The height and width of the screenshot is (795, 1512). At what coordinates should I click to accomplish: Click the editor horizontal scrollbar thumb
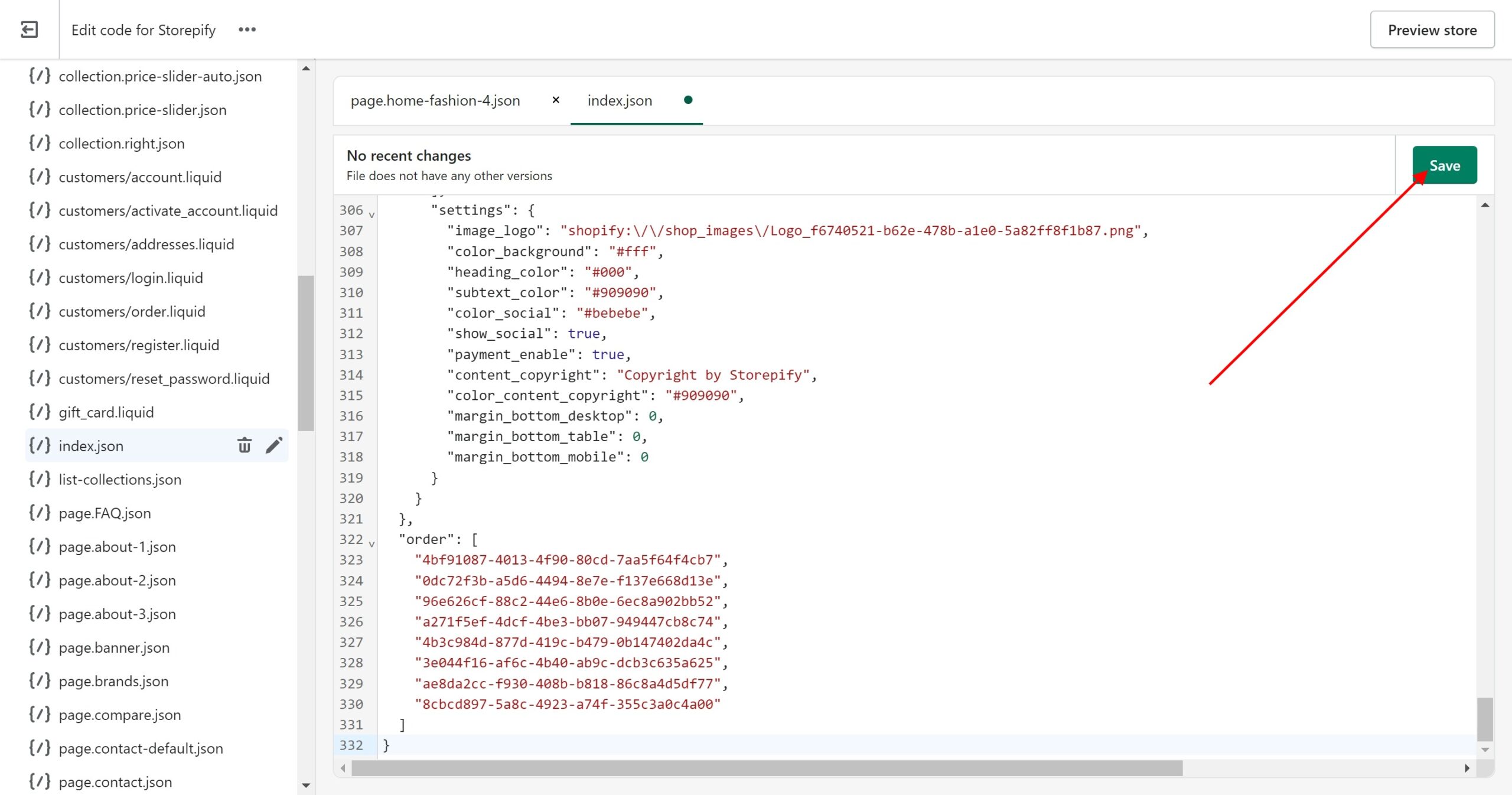click(767, 768)
